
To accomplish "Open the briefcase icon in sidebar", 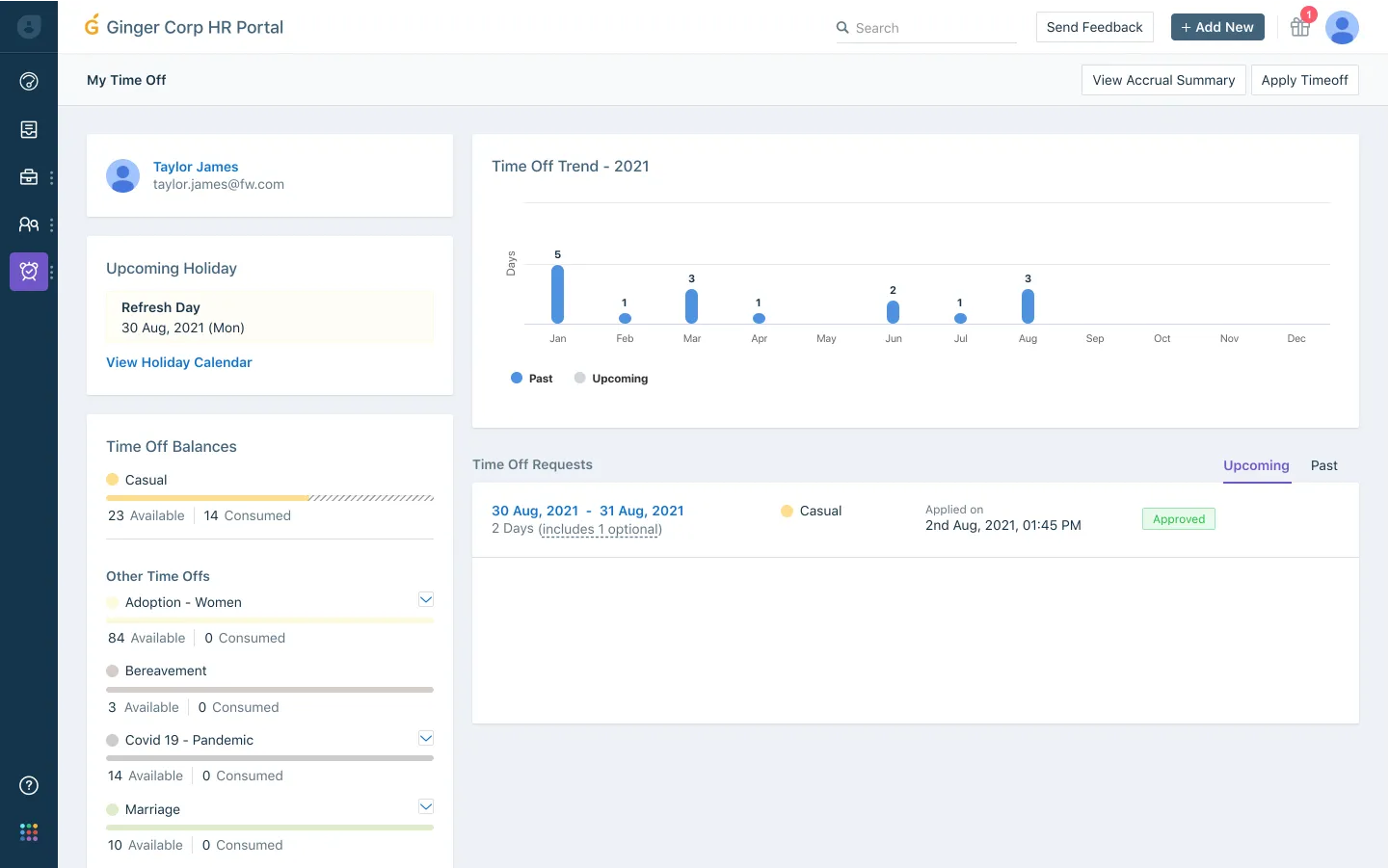I will [x=29, y=177].
